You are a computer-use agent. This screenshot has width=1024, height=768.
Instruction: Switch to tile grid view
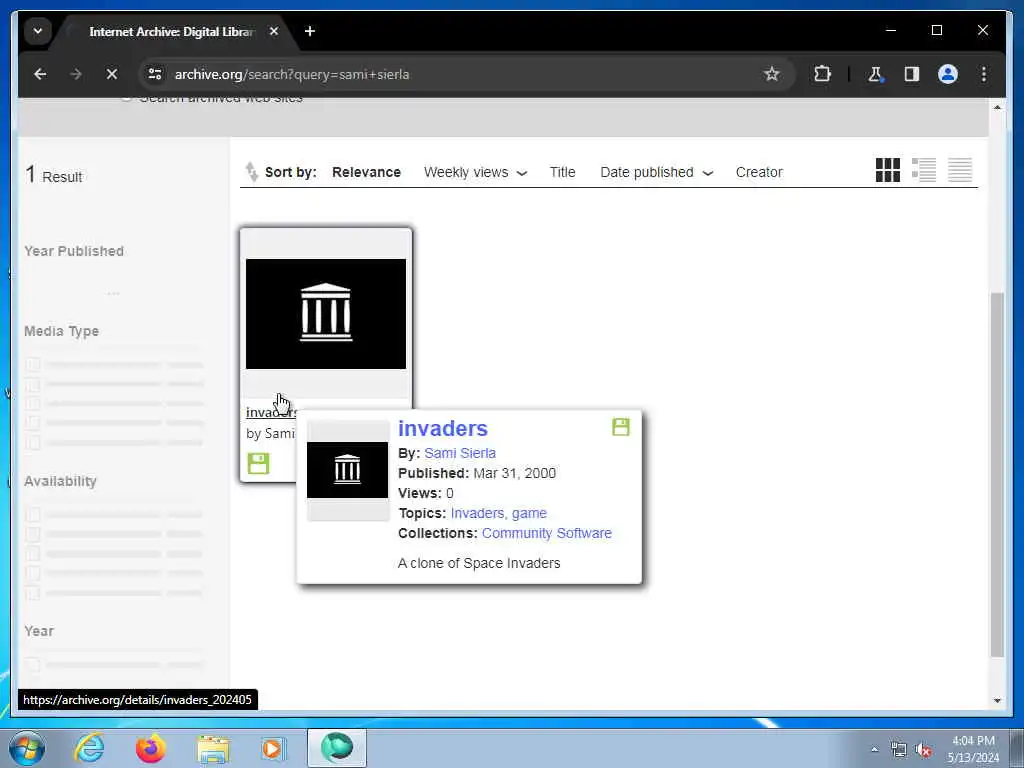click(x=888, y=170)
